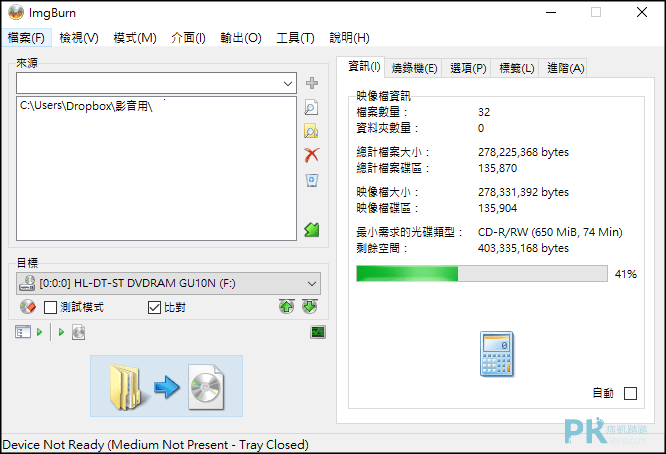The image size is (666, 454).
Task: Open the 輸出(O) menu
Action: [x=241, y=38]
